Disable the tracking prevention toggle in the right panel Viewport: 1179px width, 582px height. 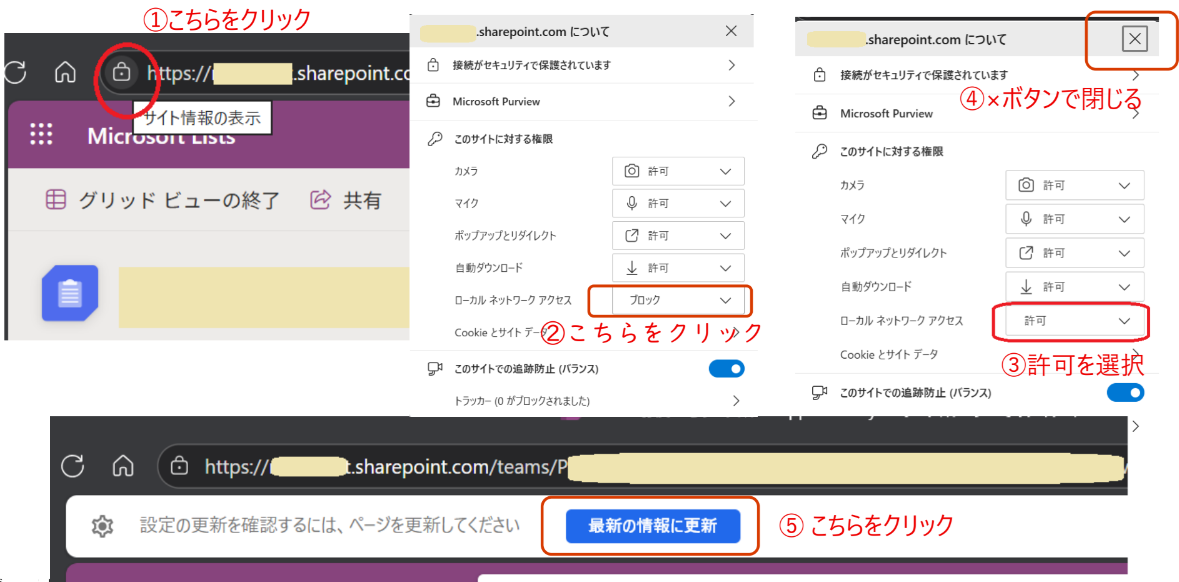click(x=1125, y=392)
